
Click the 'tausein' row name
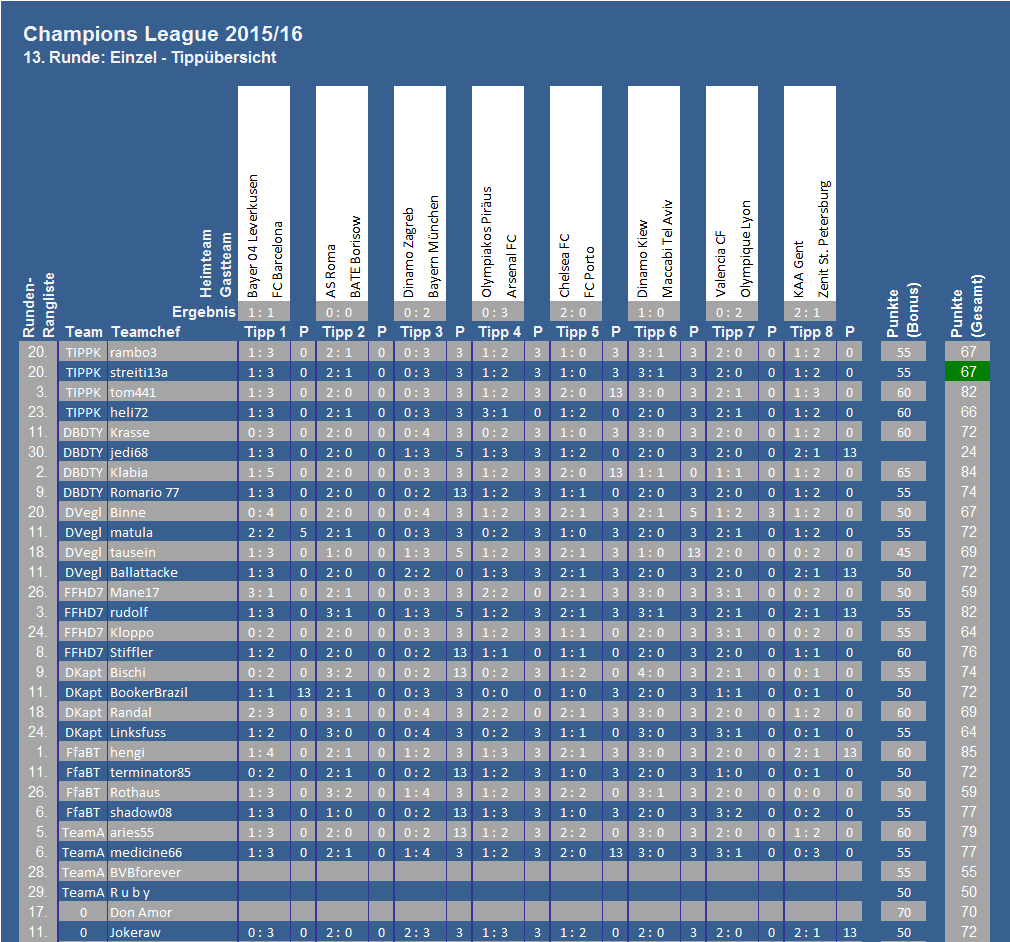point(173,552)
